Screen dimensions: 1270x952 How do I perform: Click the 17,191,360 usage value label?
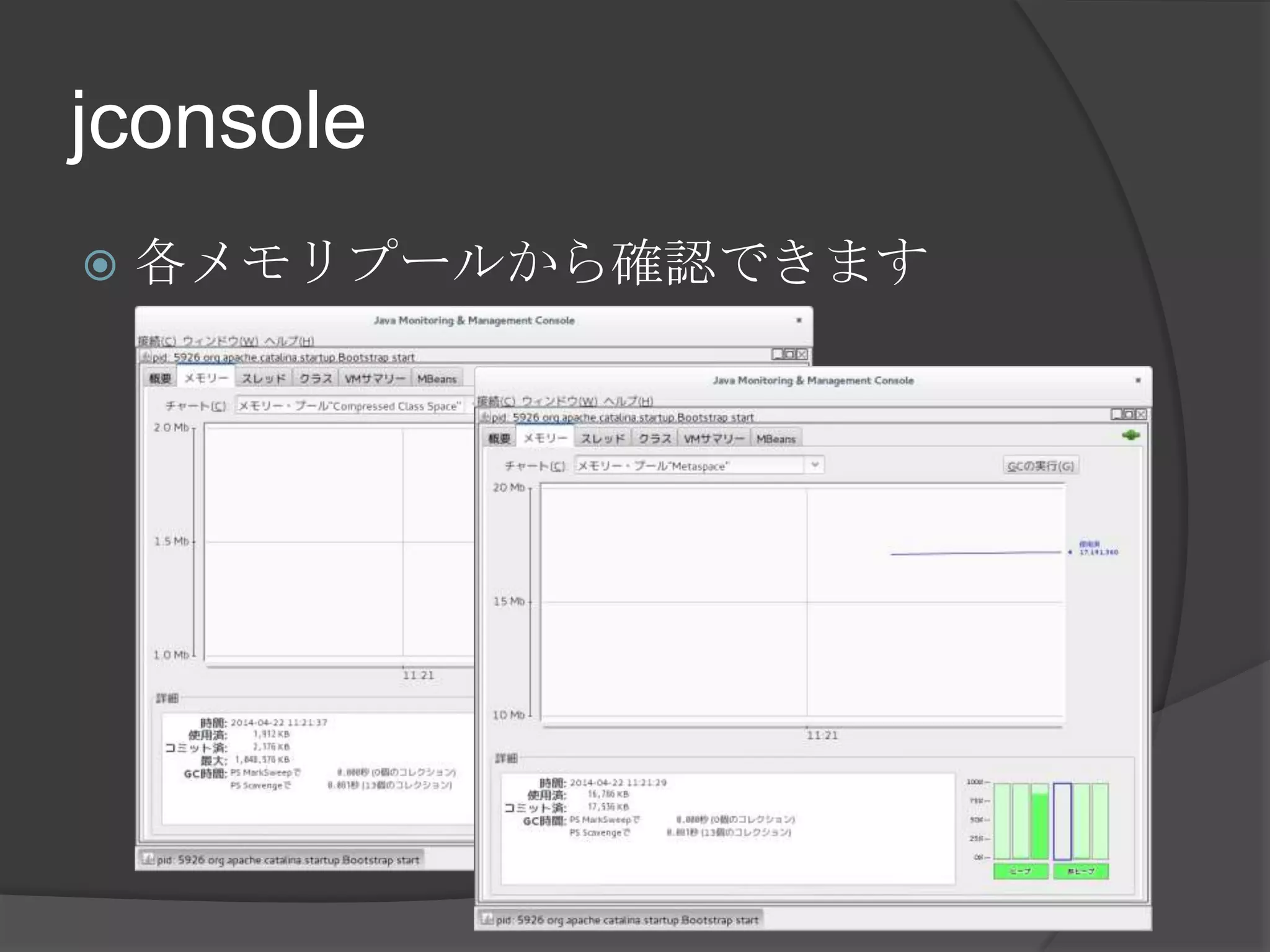tap(1098, 552)
